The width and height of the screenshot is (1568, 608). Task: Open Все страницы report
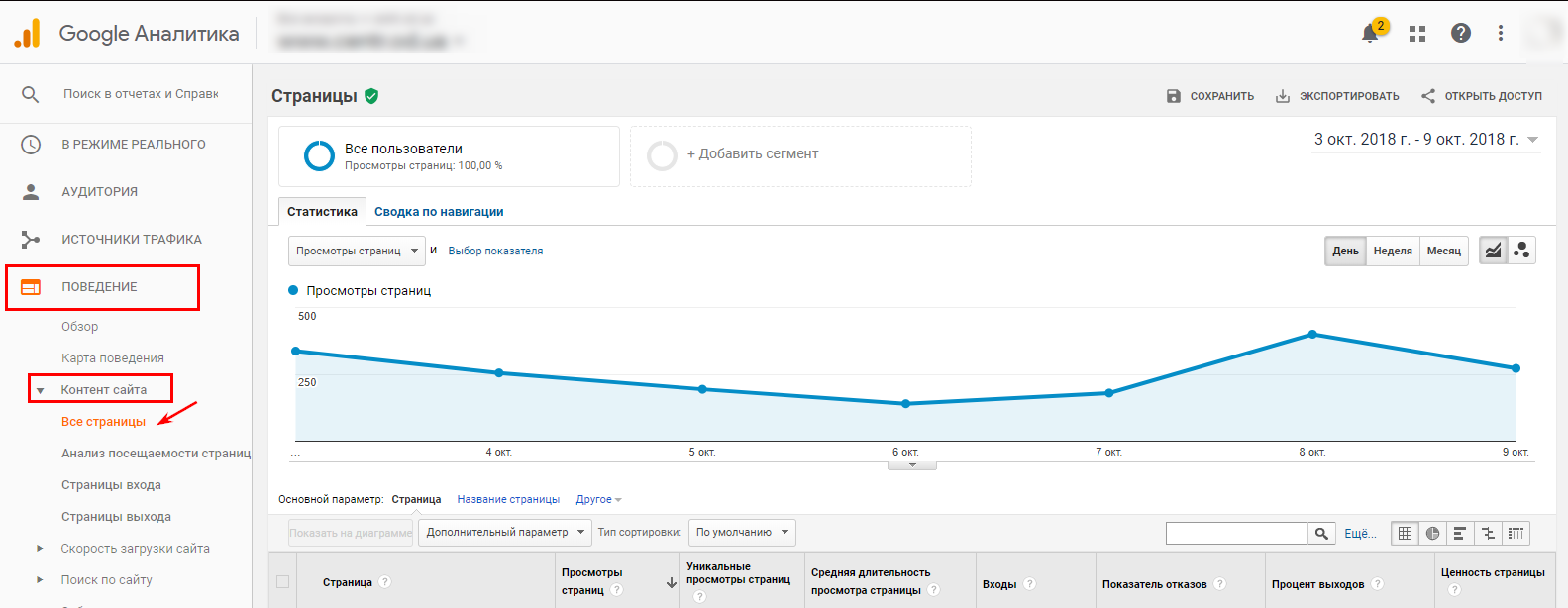pyautogui.click(x=103, y=422)
